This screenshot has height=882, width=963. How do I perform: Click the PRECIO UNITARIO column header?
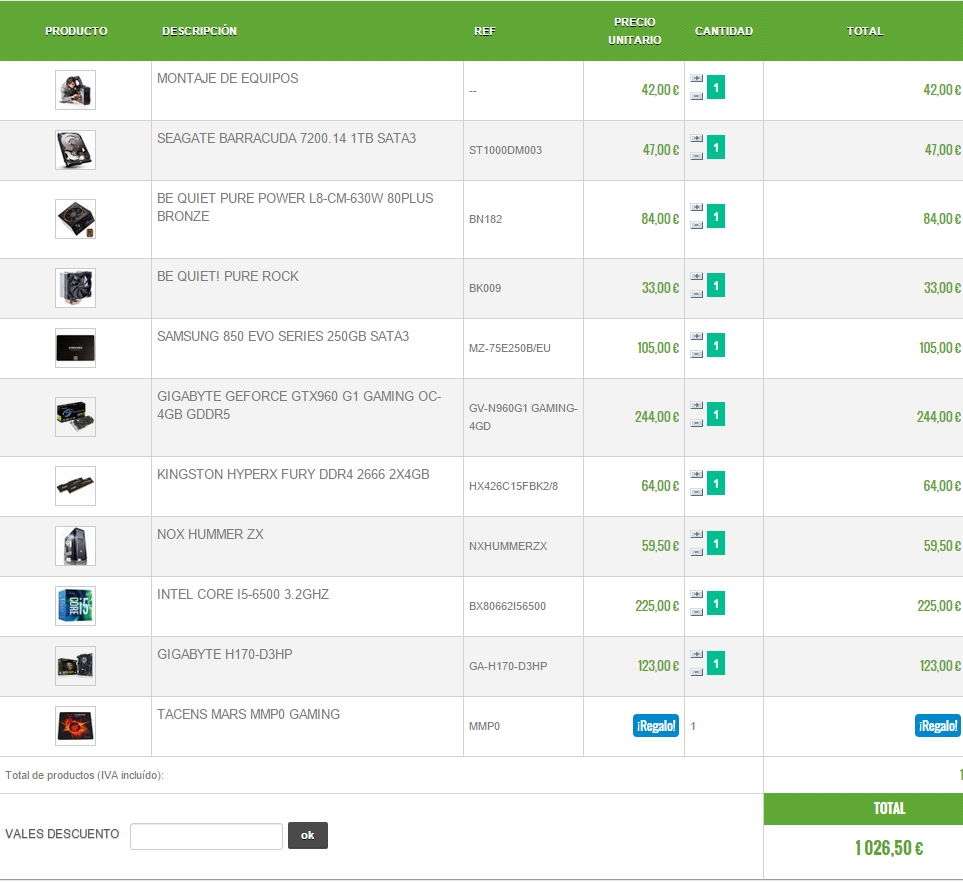[635, 31]
